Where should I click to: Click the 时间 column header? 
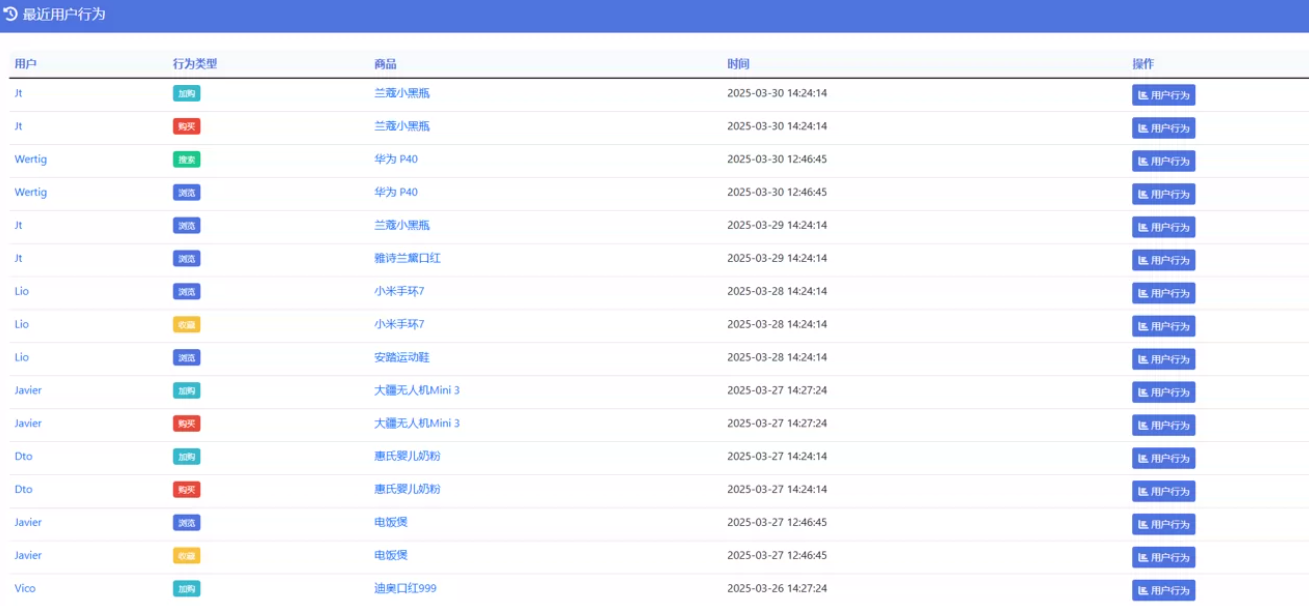coord(738,64)
